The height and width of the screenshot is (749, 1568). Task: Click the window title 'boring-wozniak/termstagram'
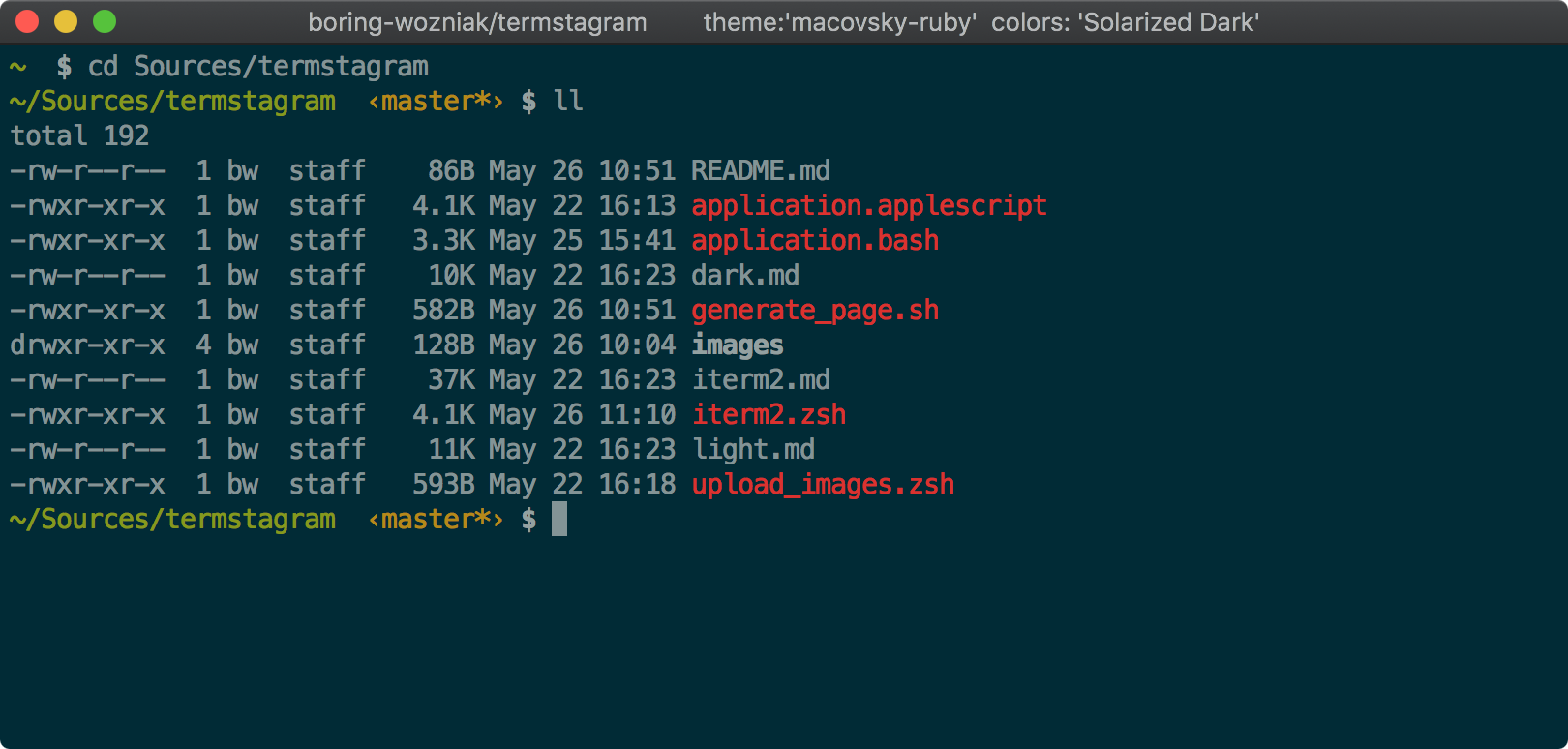[477, 22]
